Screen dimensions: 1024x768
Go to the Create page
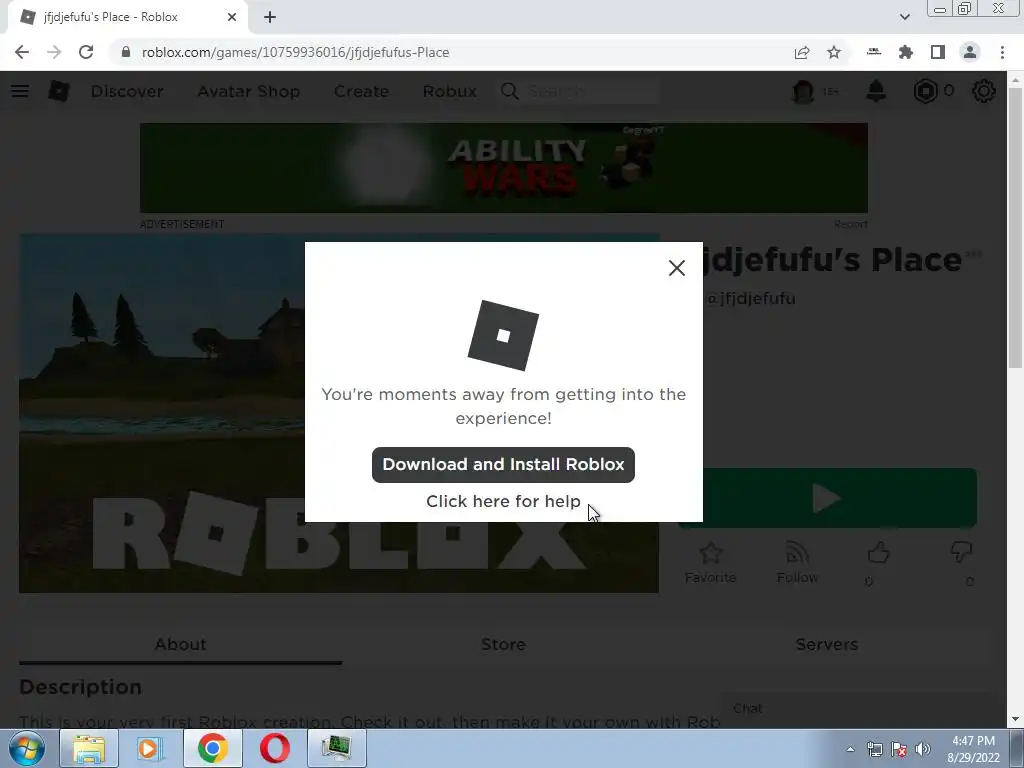click(361, 91)
